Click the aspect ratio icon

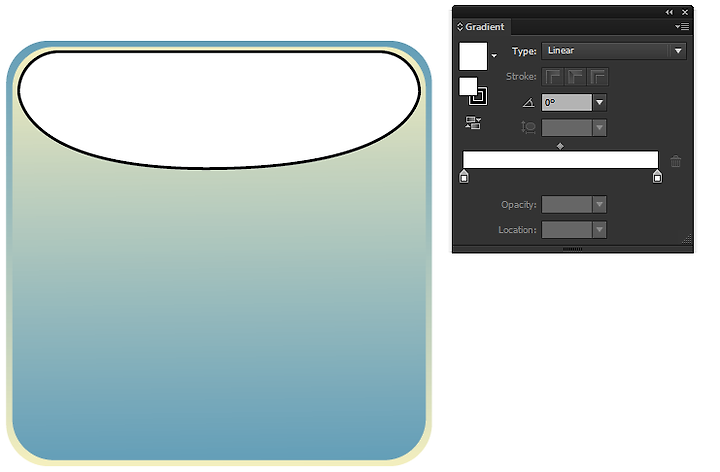(529, 127)
